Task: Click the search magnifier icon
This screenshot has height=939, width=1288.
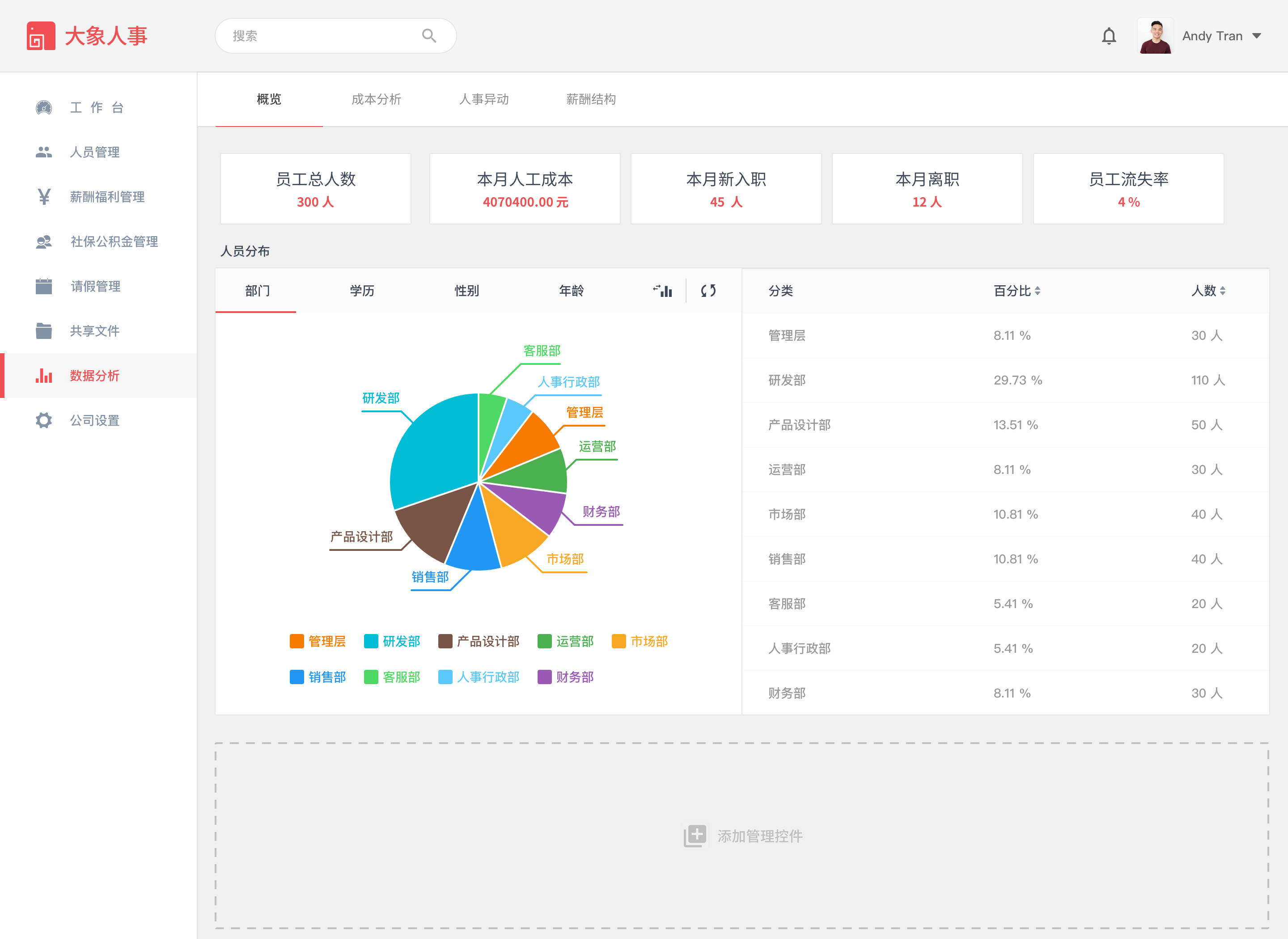Action: (x=429, y=36)
